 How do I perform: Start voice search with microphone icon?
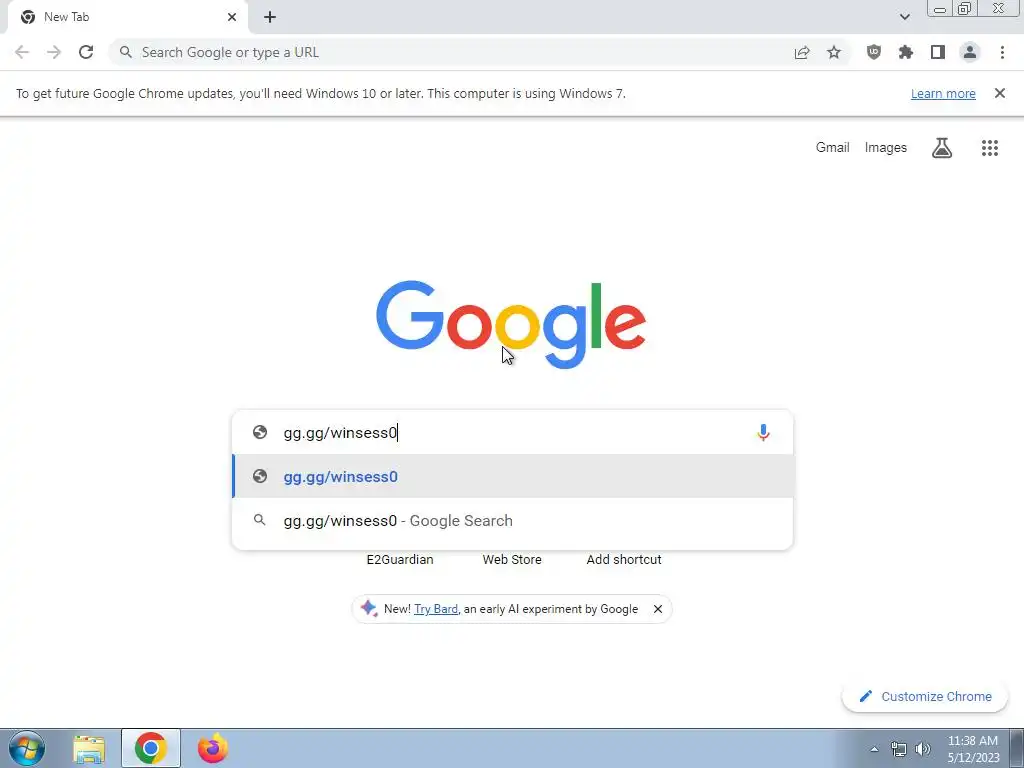[x=763, y=432]
